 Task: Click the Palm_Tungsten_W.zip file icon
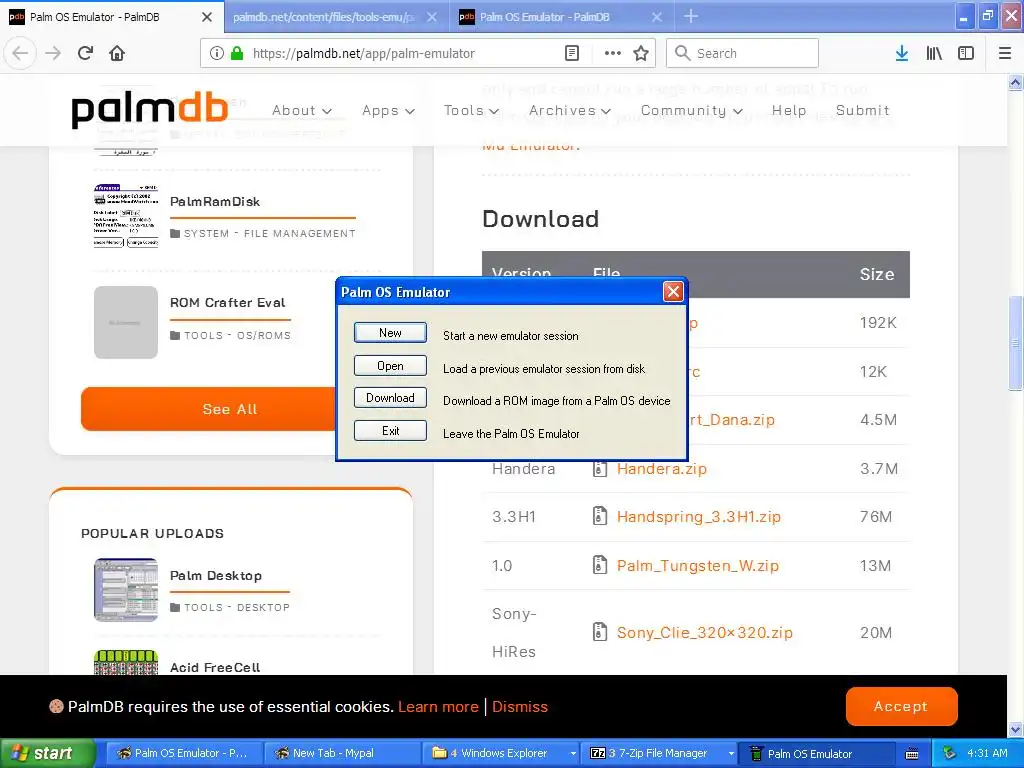[x=600, y=565]
